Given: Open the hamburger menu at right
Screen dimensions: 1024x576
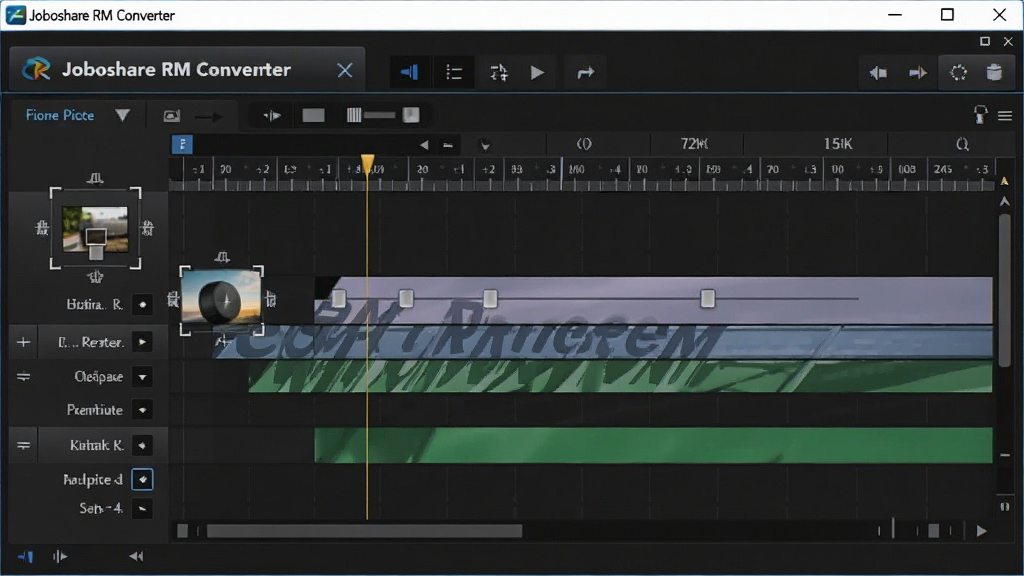Looking at the screenshot, I should coord(1005,116).
